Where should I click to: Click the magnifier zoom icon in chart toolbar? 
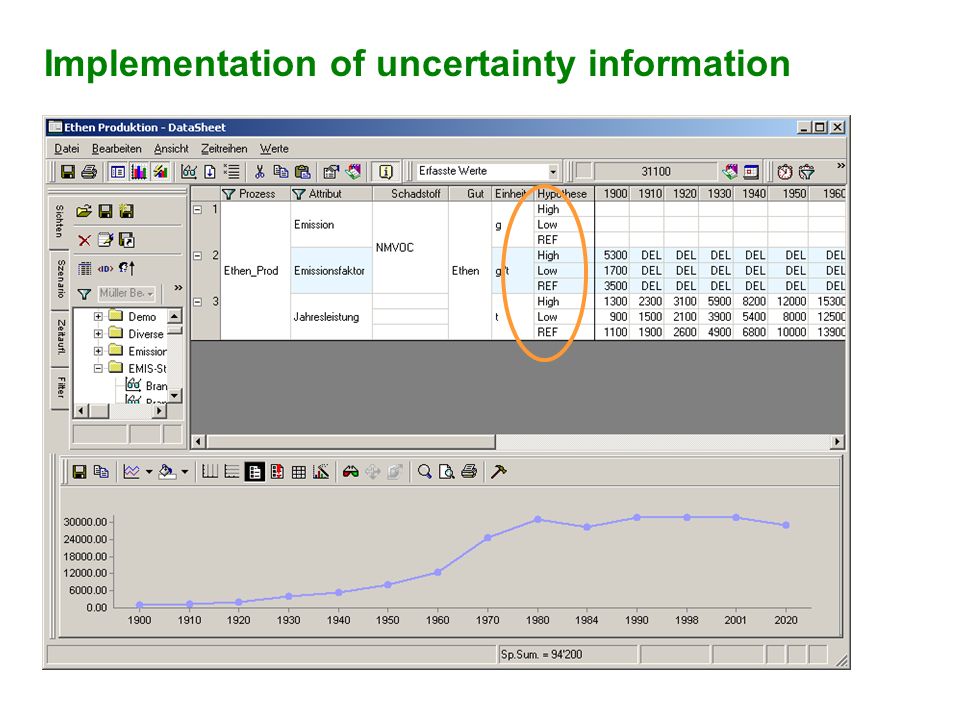click(424, 472)
